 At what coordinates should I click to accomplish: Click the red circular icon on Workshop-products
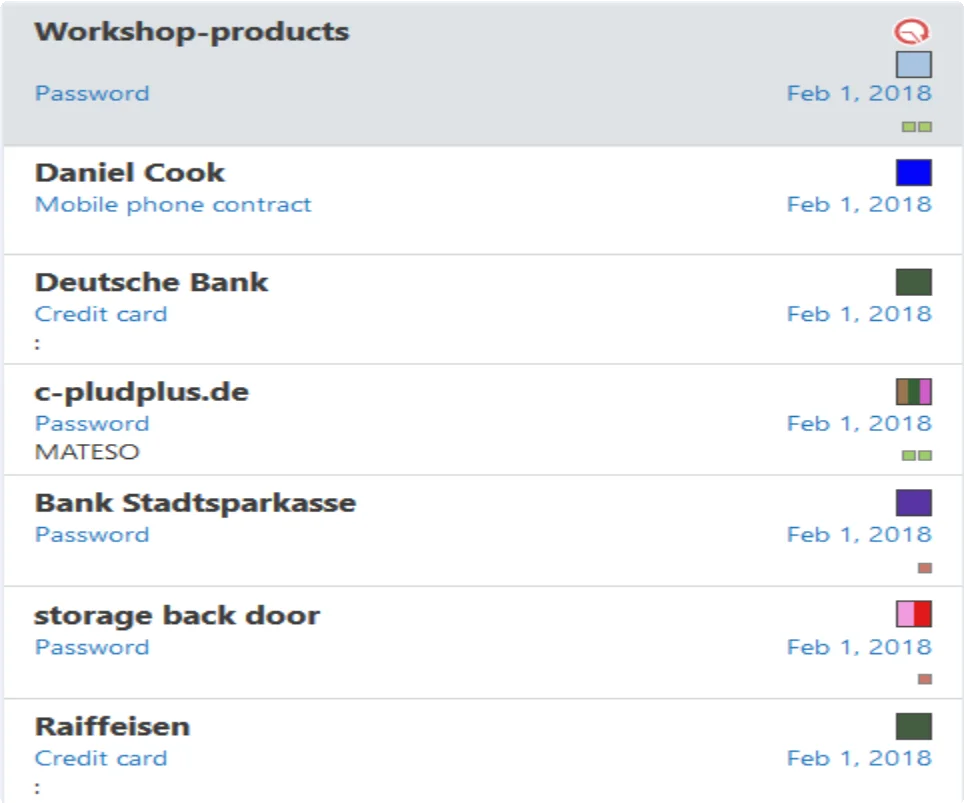[911, 31]
